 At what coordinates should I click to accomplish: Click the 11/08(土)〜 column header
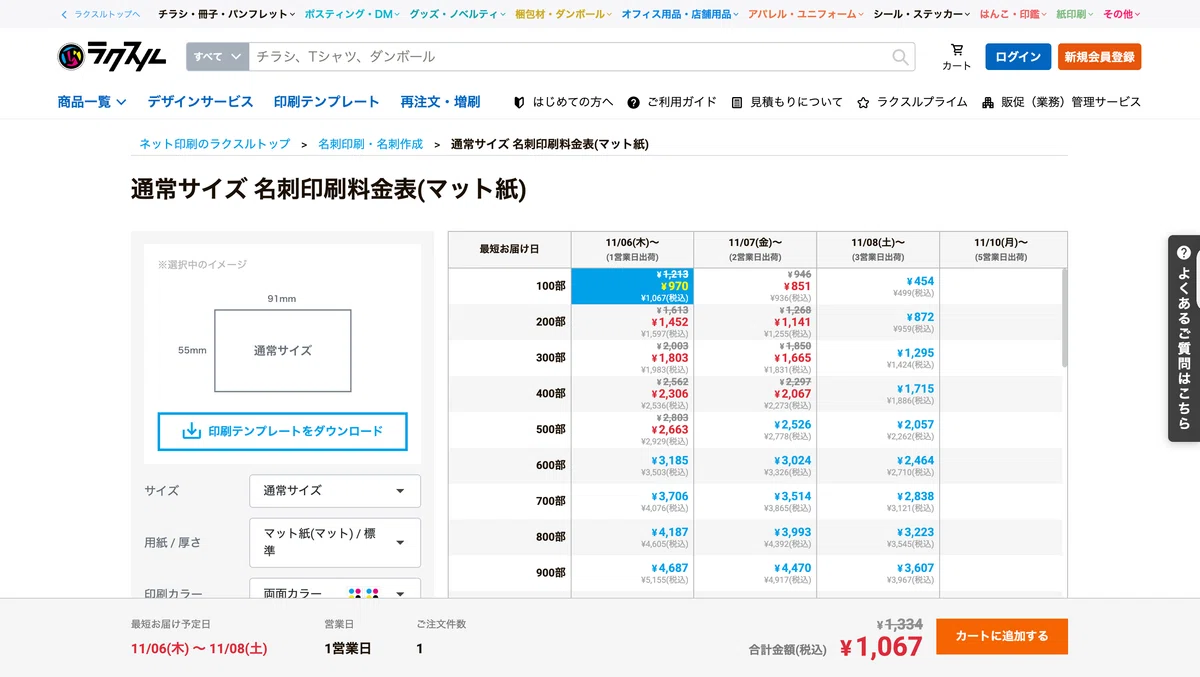(878, 249)
